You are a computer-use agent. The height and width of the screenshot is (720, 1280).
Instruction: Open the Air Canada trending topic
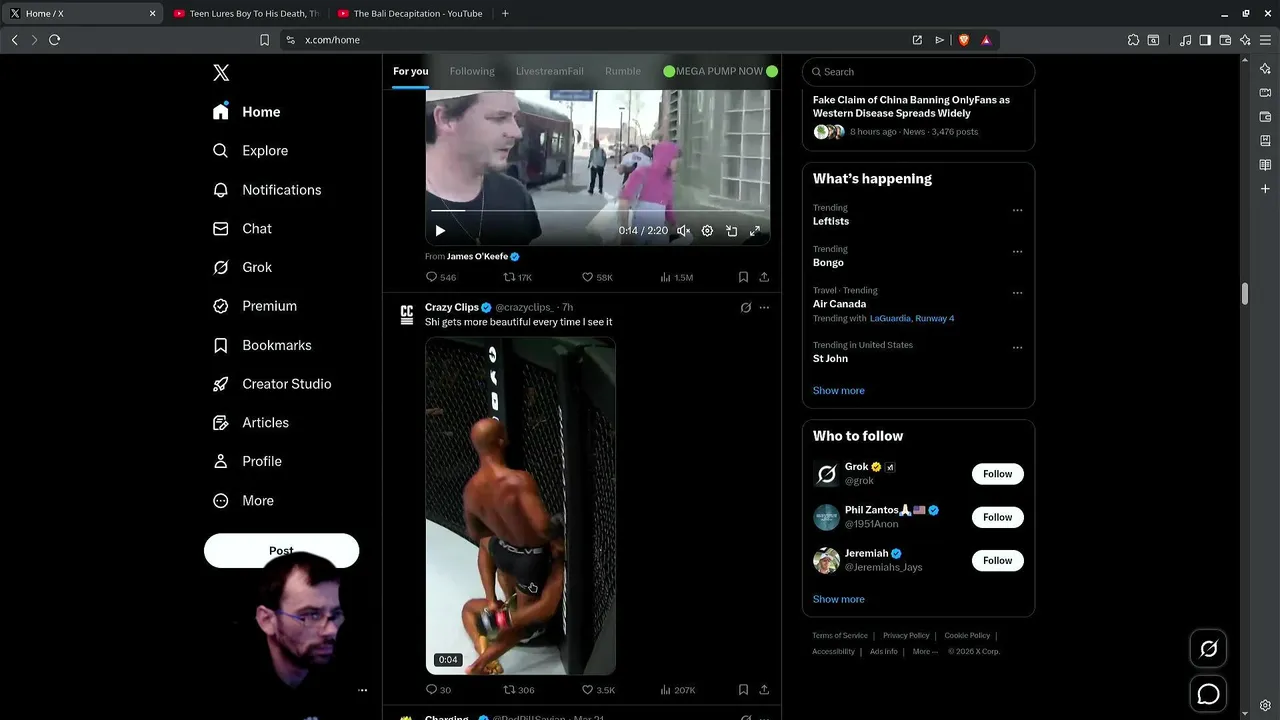(839, 304)
